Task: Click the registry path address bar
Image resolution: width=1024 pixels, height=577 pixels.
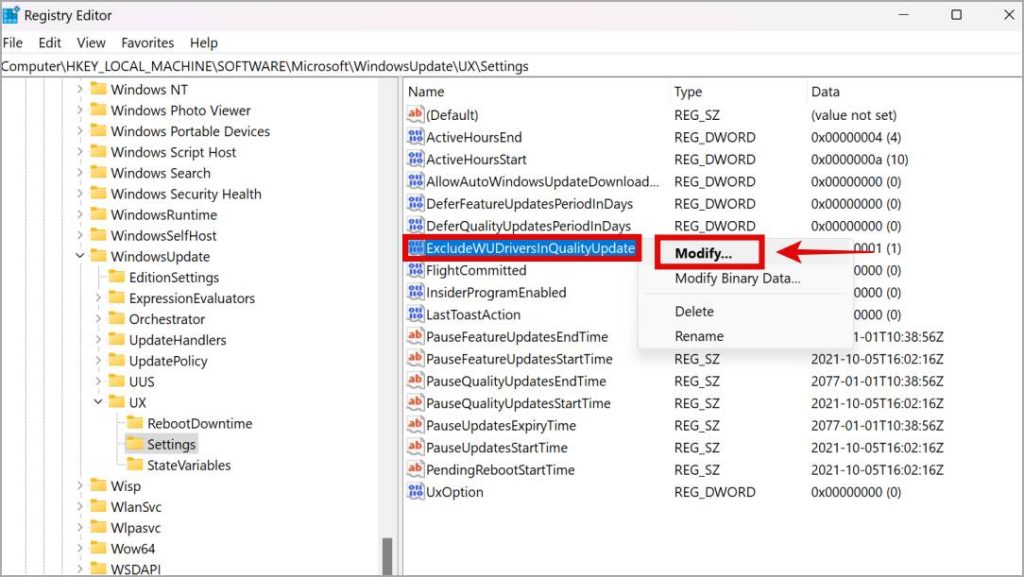Action: click(x=300, y=66)
